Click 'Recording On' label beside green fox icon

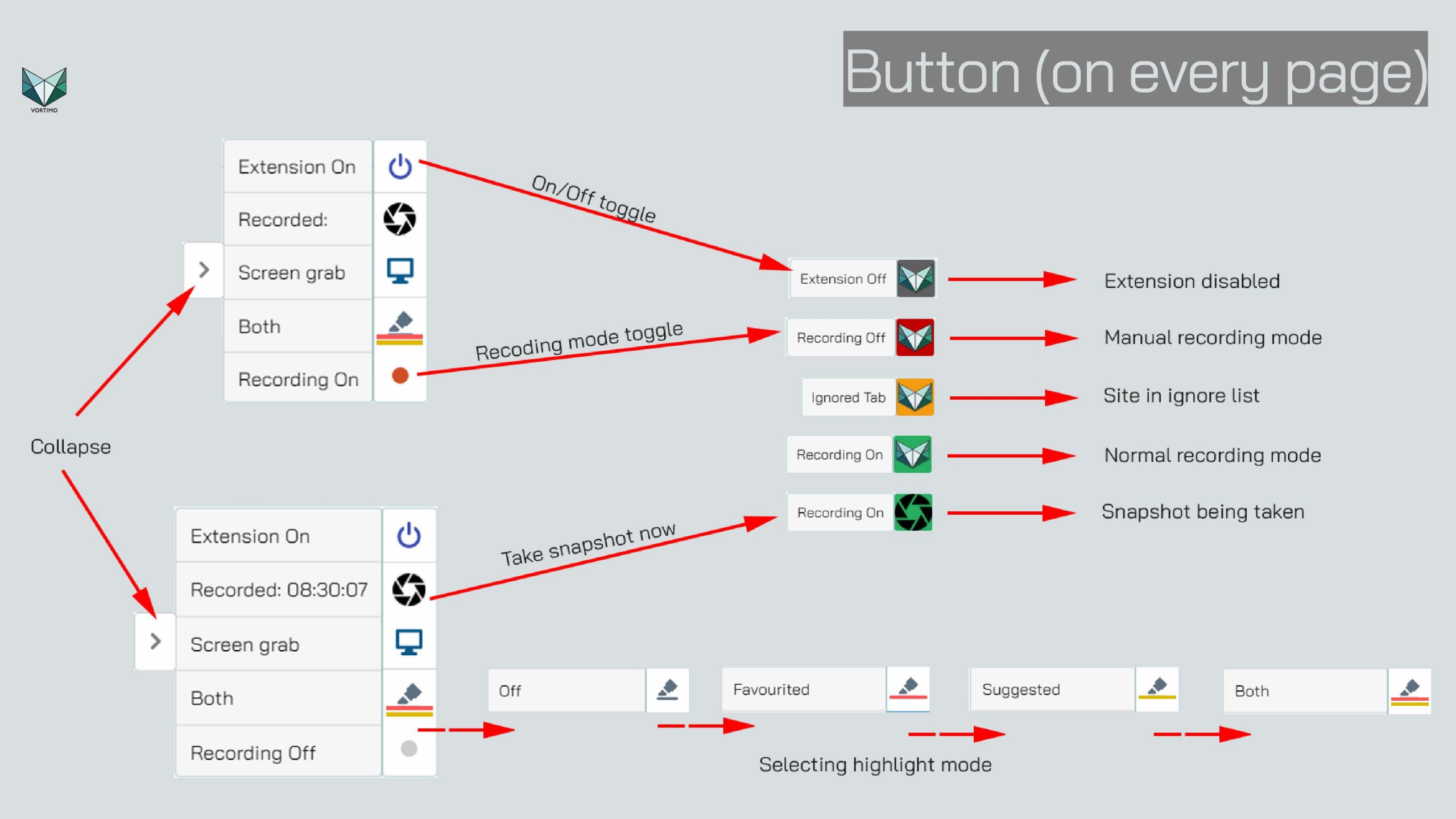[839, 455]
